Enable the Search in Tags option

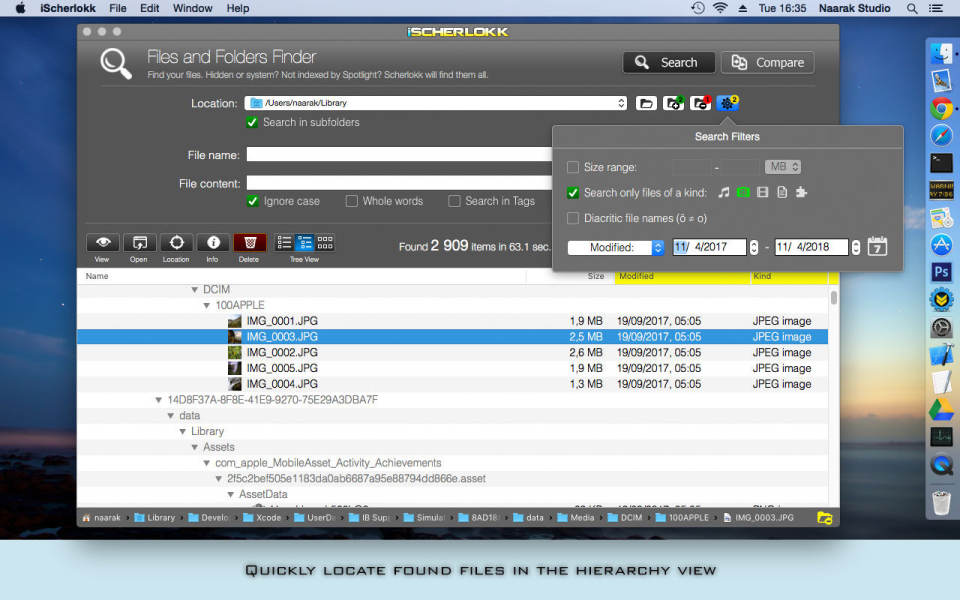[454, 201]
